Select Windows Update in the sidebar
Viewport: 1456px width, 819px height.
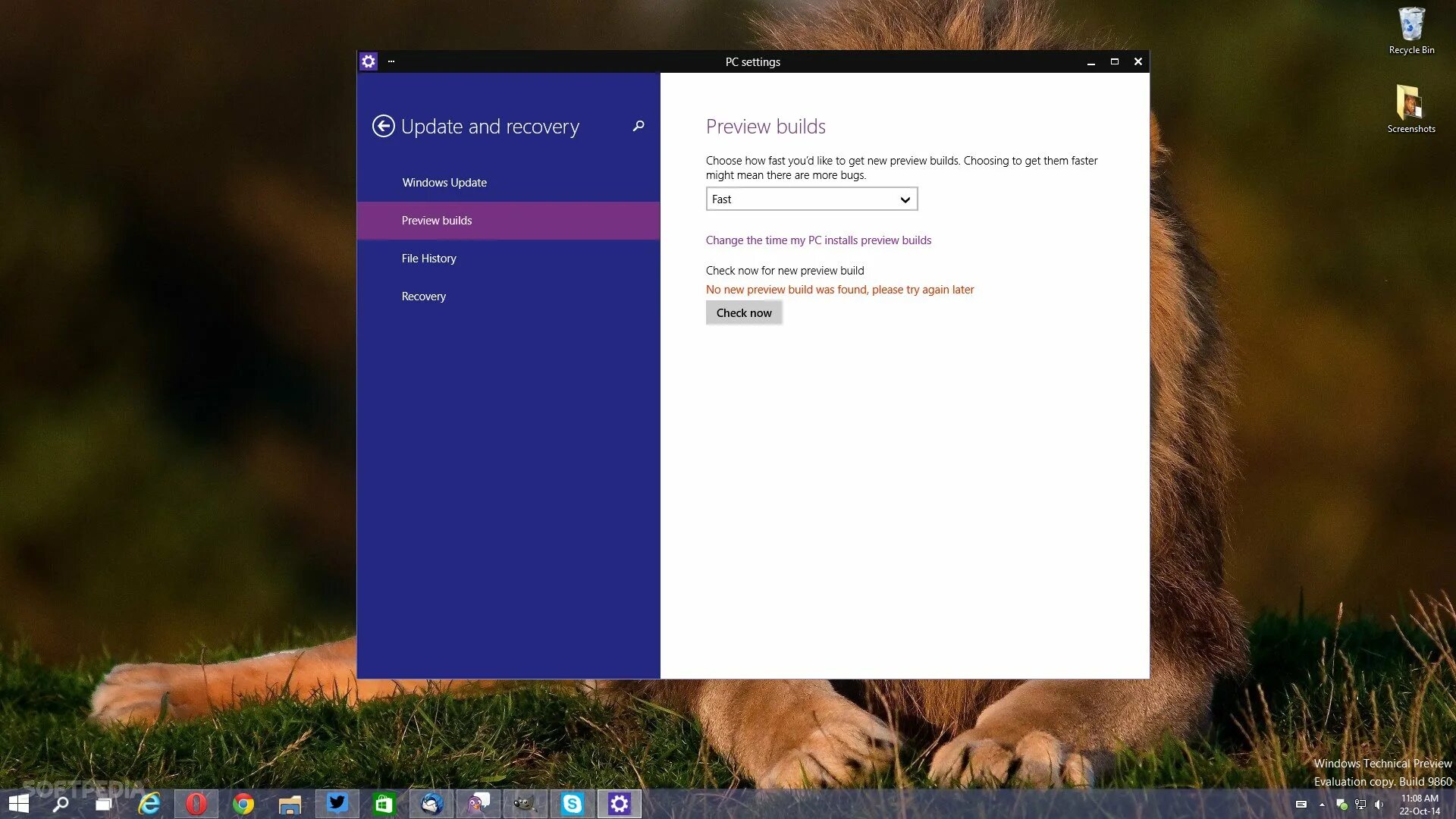coord(444,183)
